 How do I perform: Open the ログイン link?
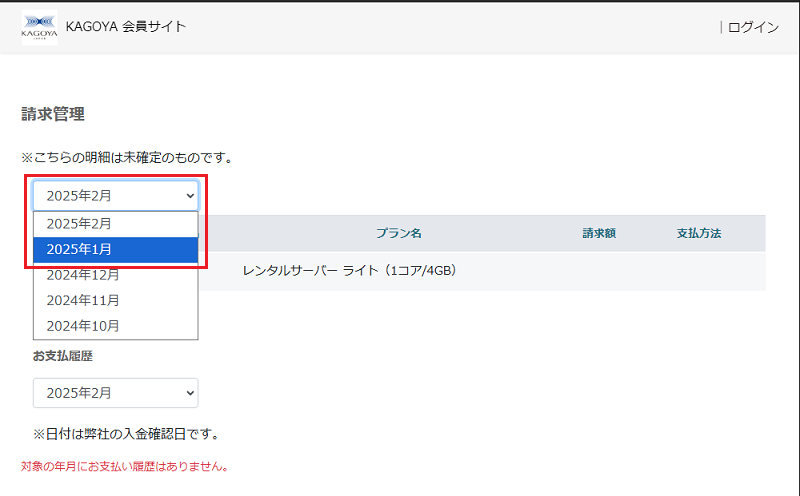point(753,27)
